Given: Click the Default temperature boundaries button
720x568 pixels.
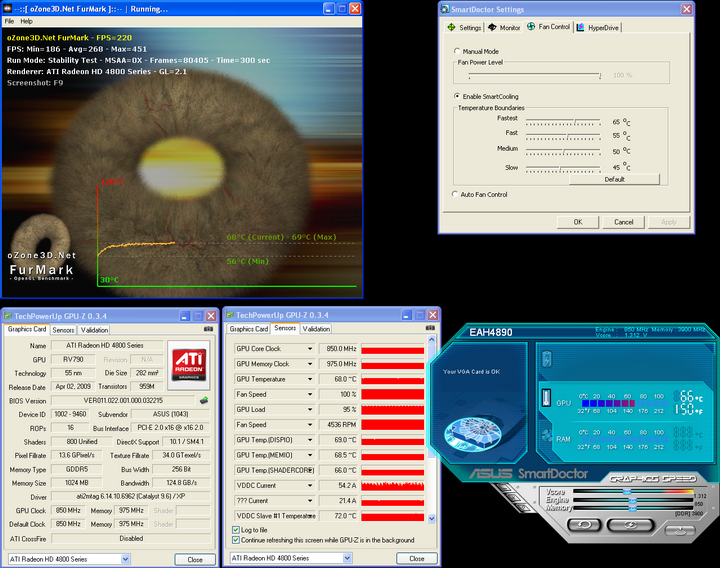Looking at the screenshot, I should (614, 180).
